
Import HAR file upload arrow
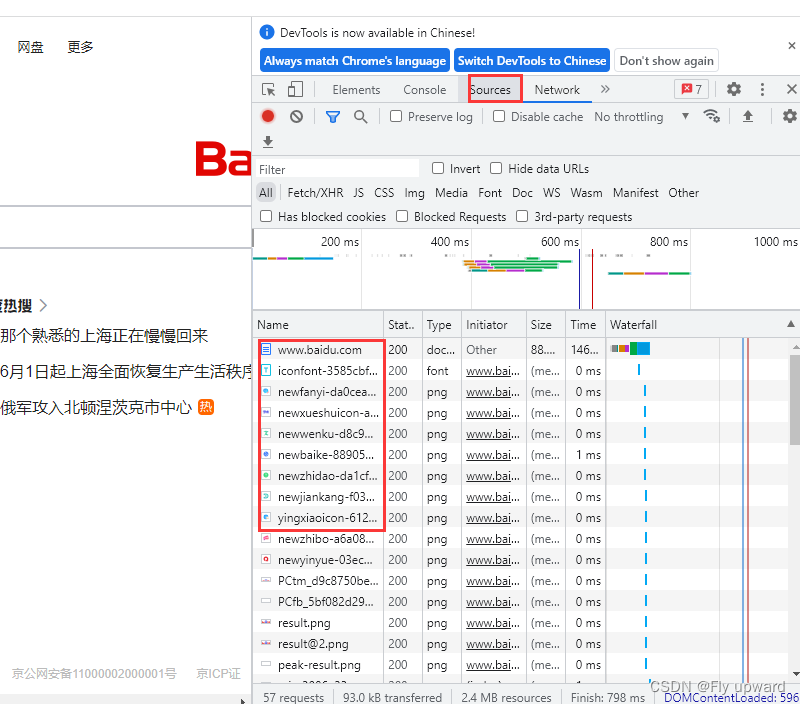click(747, 116)
